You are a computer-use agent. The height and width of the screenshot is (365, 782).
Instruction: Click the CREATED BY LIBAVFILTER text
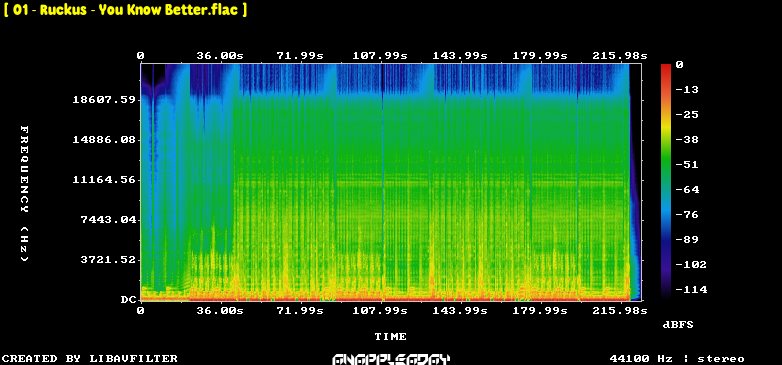pos(90,359)
